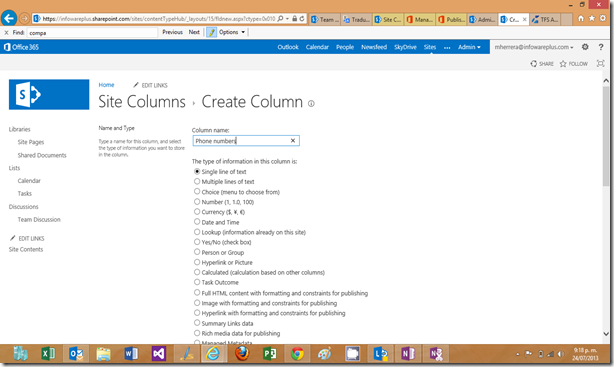Screen dimensions: 614x367
Task: Open the mherrera account dropdown
Action: tap(534, 47)
